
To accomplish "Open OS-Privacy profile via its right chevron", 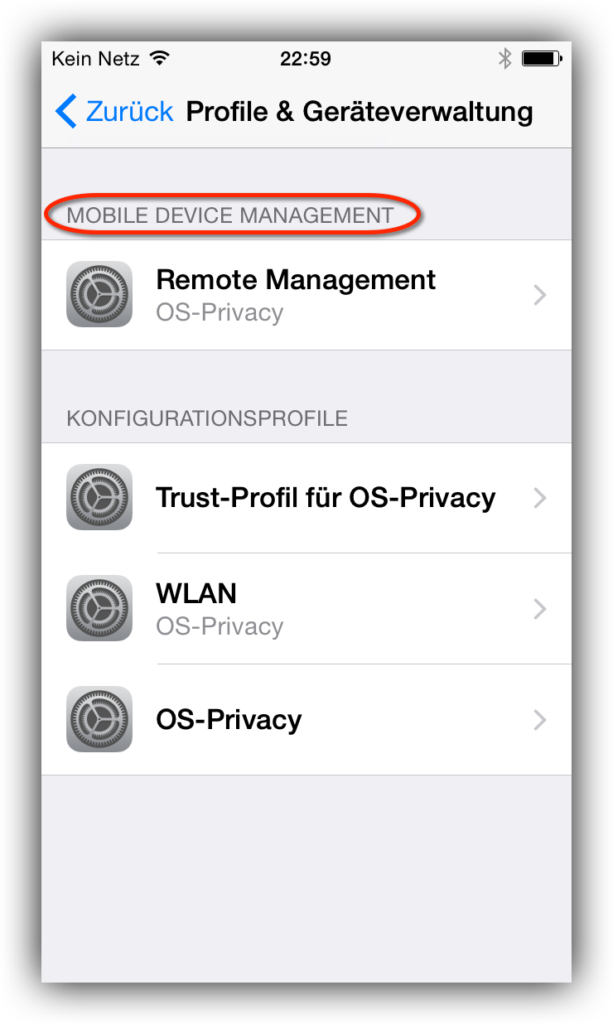I will 539,720.
